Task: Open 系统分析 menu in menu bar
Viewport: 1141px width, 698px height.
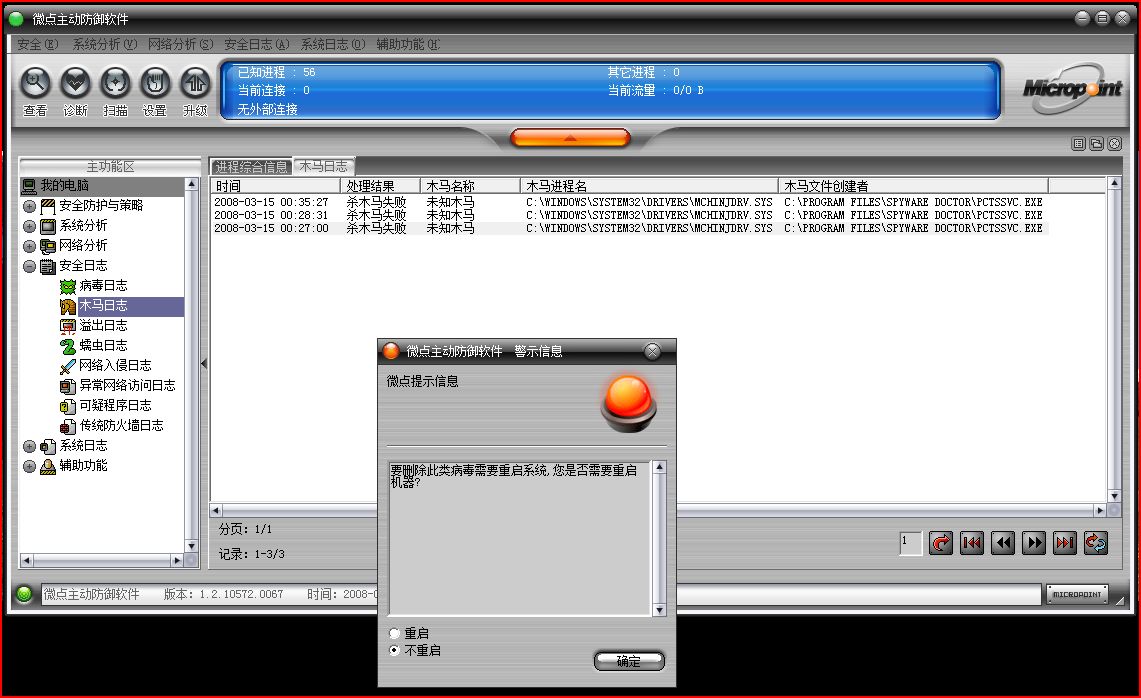Action: 104,44
